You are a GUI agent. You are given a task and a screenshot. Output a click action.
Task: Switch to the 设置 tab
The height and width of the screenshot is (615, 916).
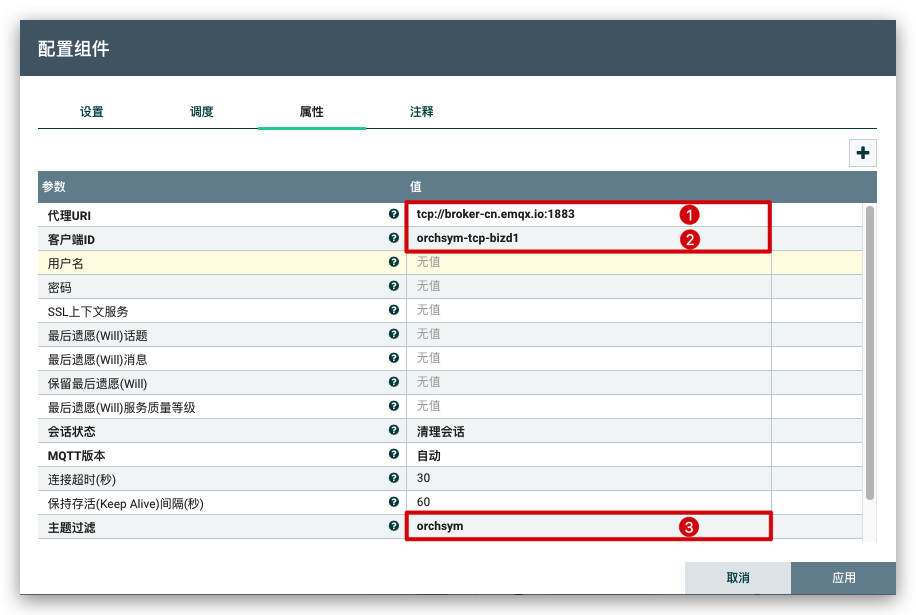(92, 112)
